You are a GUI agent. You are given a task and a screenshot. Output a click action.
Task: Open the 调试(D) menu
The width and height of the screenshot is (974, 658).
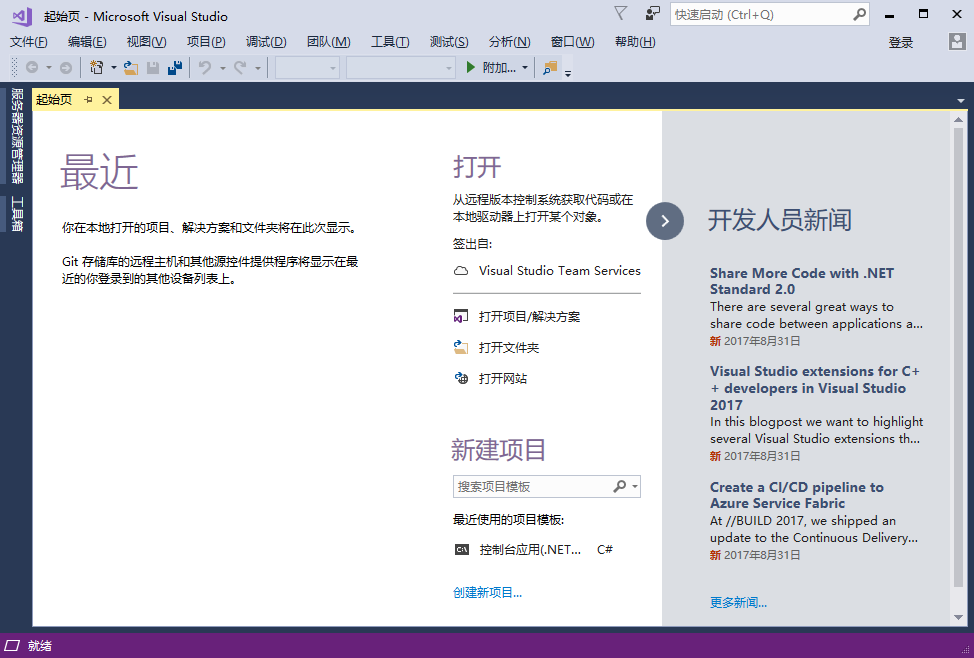click(266, 42)
